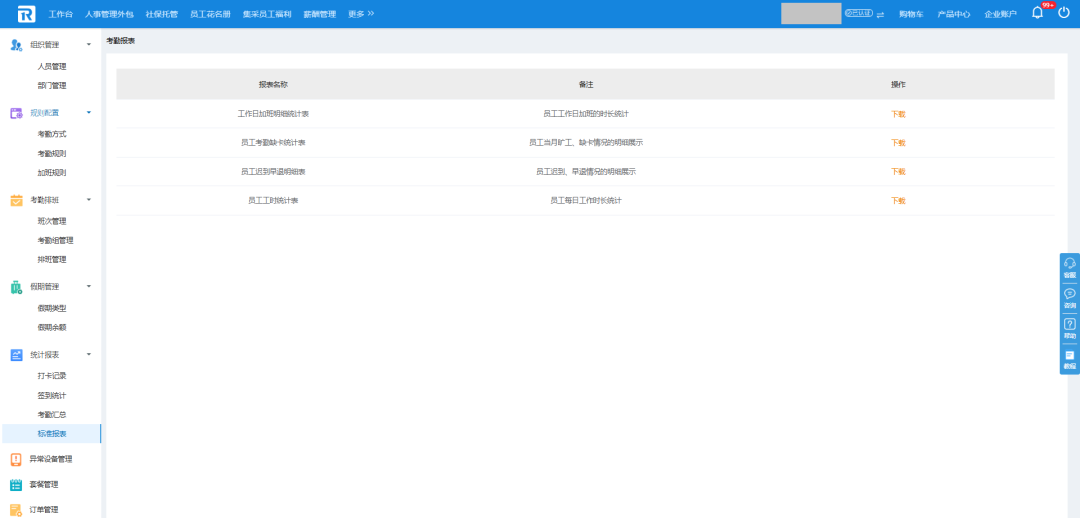Open 人事管理外包 in top navigation
This screenshot has width=1080, height=518.
109,14
